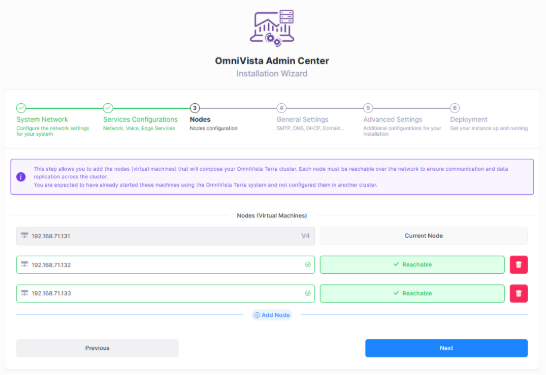Delete the 192.168.71.133 node
This screenshot has width=546, height=375.
pos(518,294)
